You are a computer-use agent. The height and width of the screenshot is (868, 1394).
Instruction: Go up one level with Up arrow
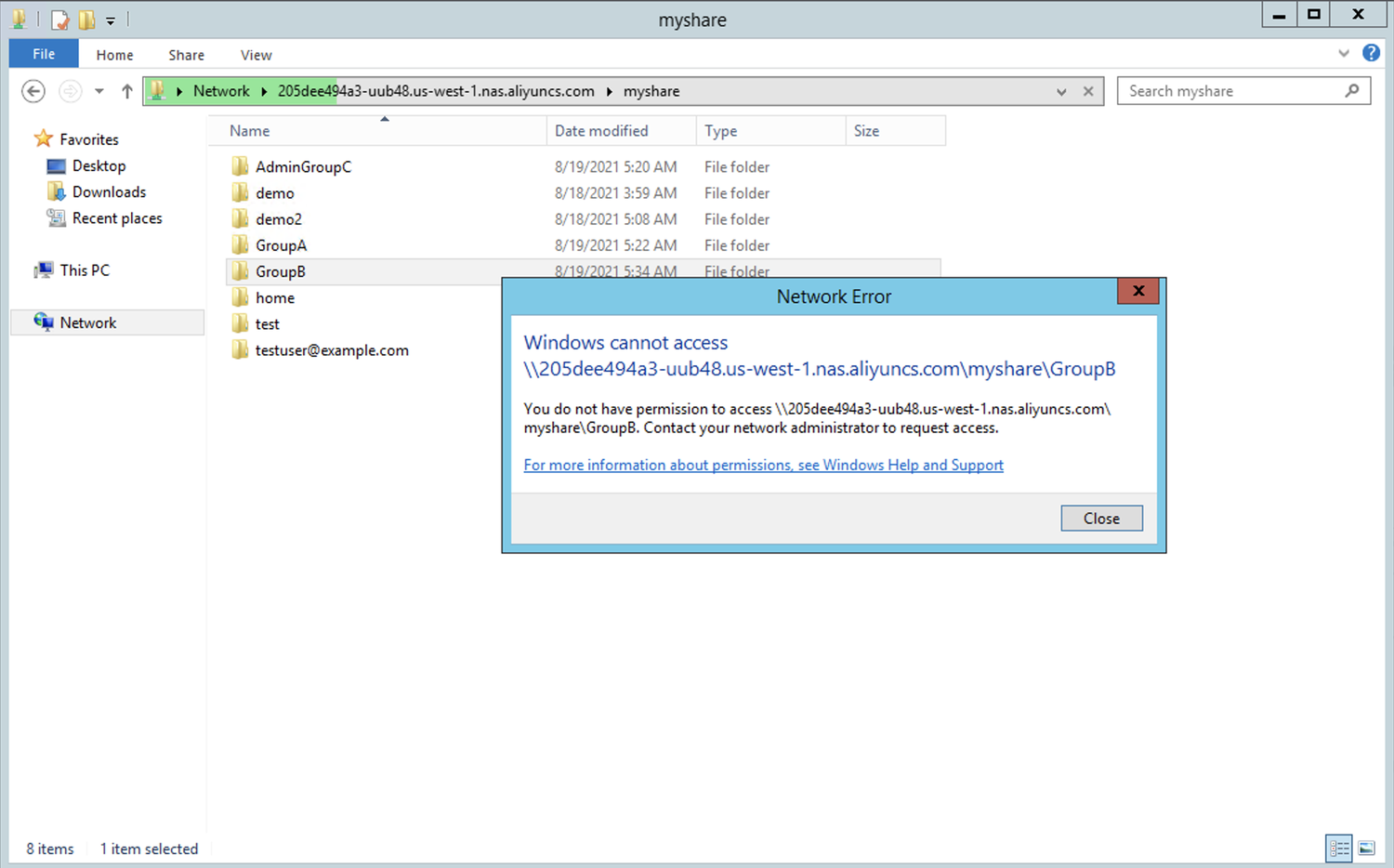pyautogui.click(x=127, y=91)
